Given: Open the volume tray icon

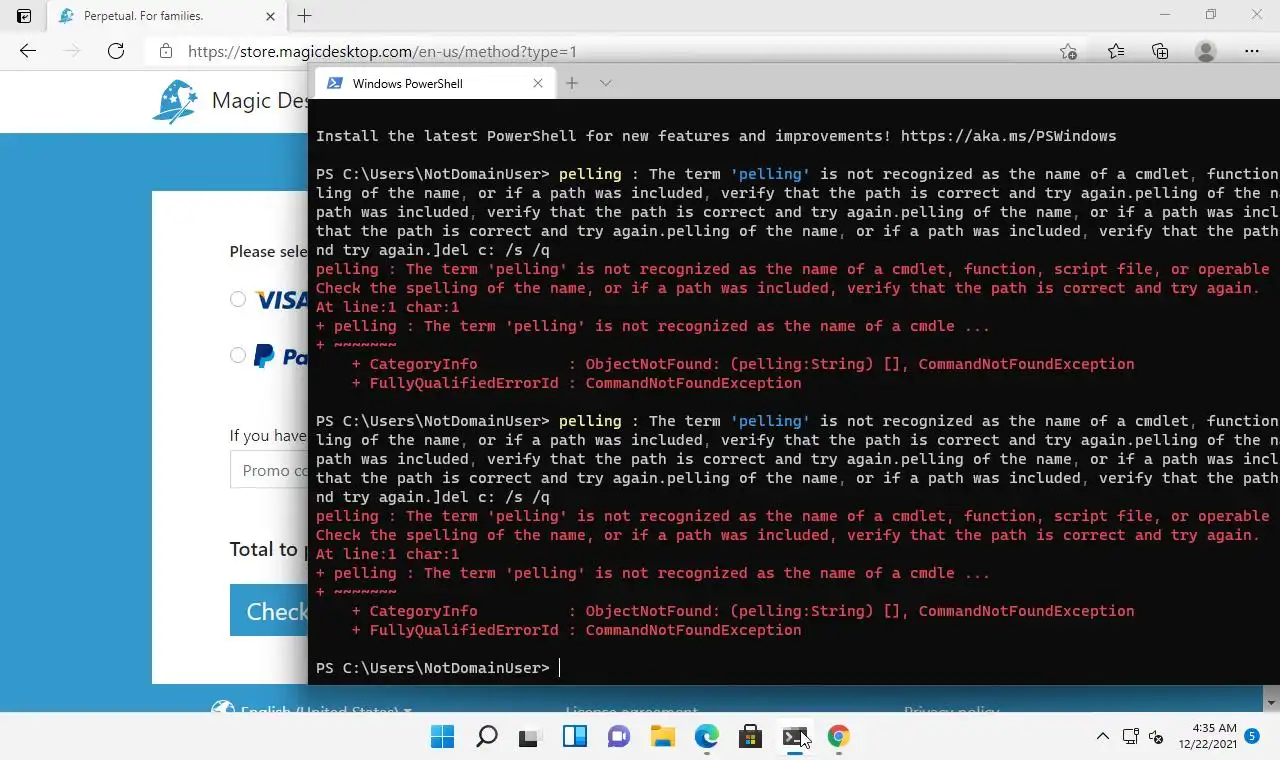Looking at the screenshot, I should [1156, 737].
